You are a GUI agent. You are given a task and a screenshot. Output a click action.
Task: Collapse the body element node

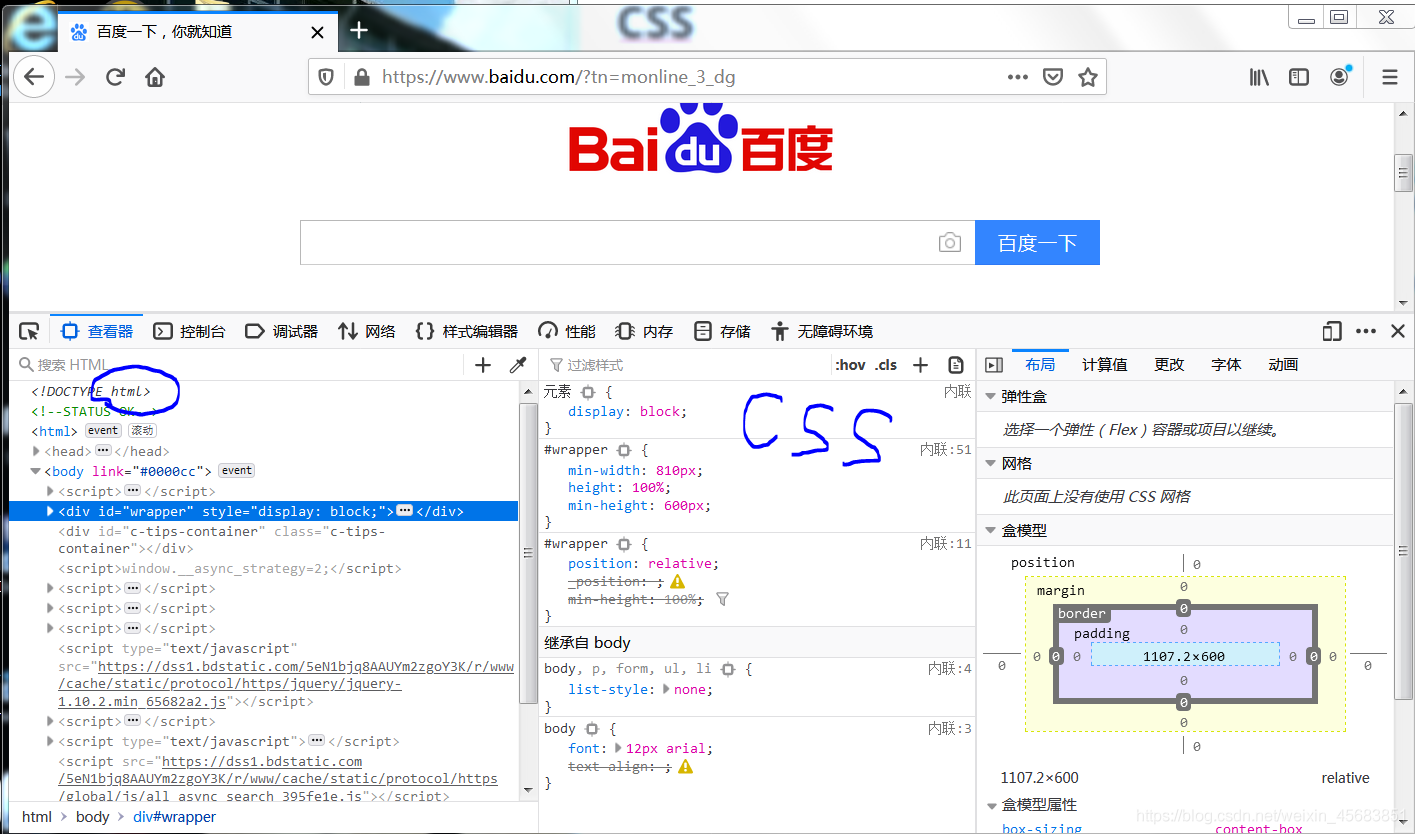(x=37, y=471)
